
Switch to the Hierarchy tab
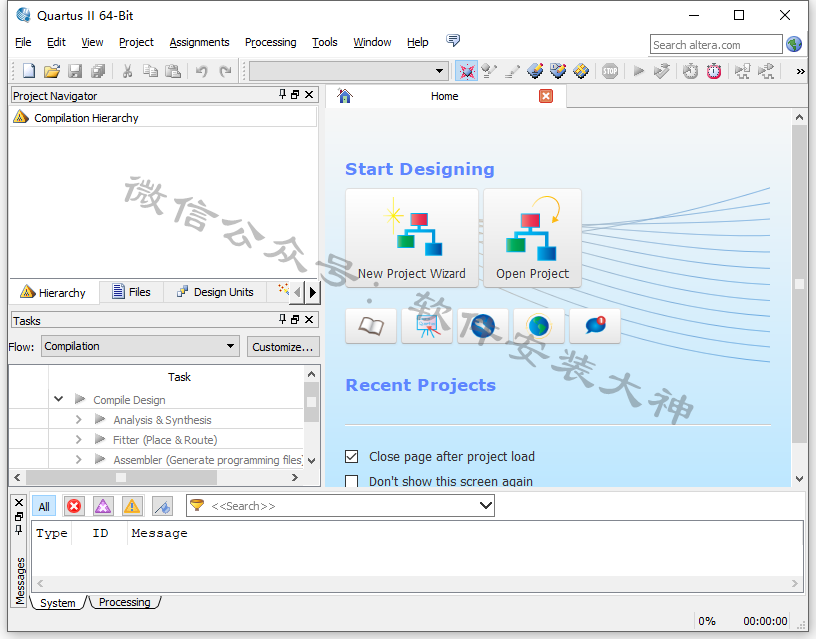[53, 292]
